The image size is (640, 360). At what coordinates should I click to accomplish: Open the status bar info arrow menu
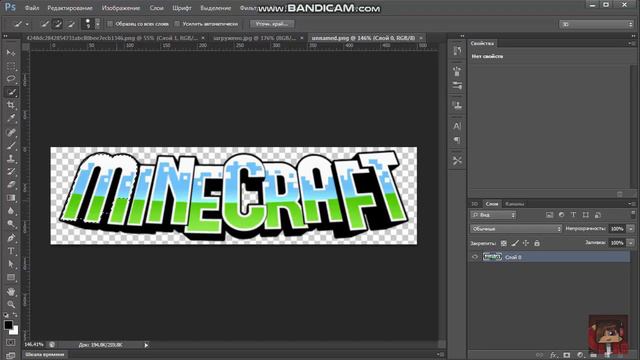[146, 345]
